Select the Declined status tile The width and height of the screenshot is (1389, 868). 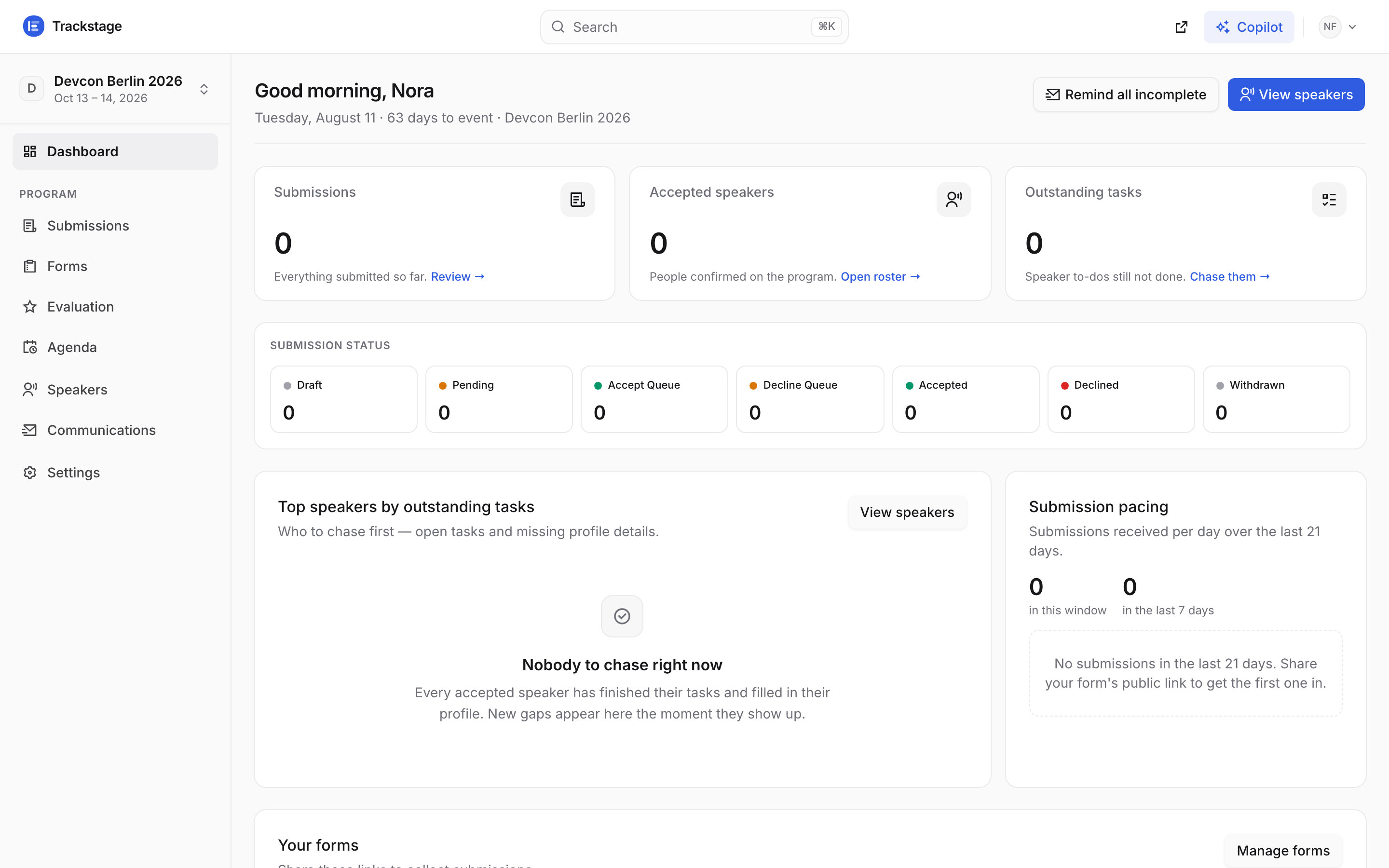point(1121,399)
